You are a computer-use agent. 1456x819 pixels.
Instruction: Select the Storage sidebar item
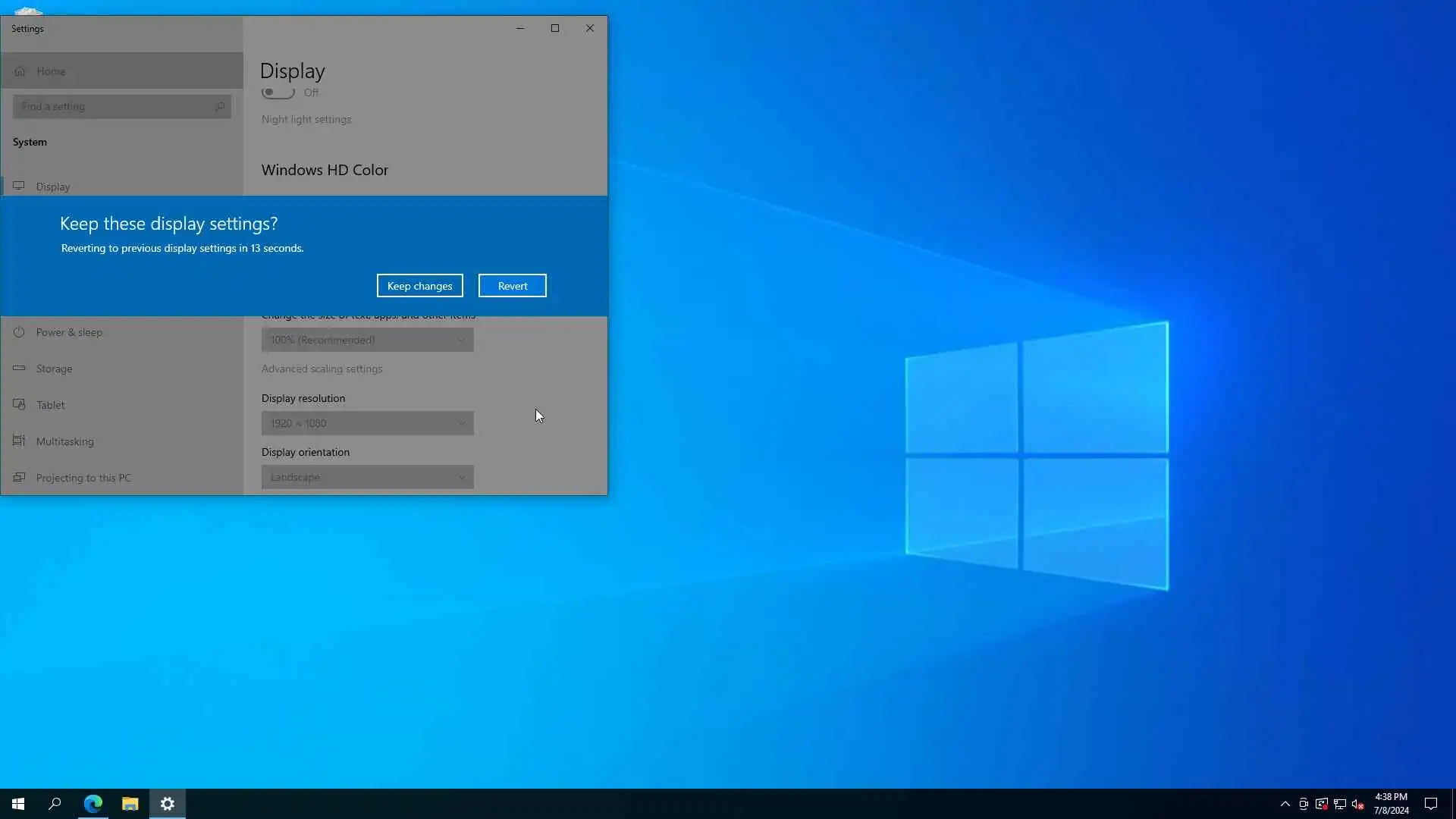pyautogui.click(x=54, y=369)
